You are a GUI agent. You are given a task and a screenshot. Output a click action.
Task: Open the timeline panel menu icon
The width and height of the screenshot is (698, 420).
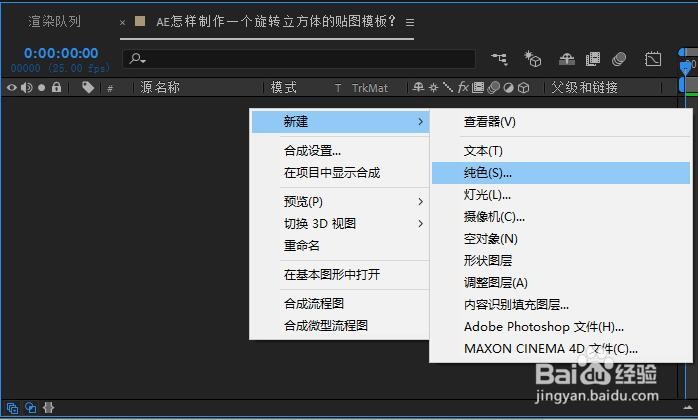coord(410,22)
